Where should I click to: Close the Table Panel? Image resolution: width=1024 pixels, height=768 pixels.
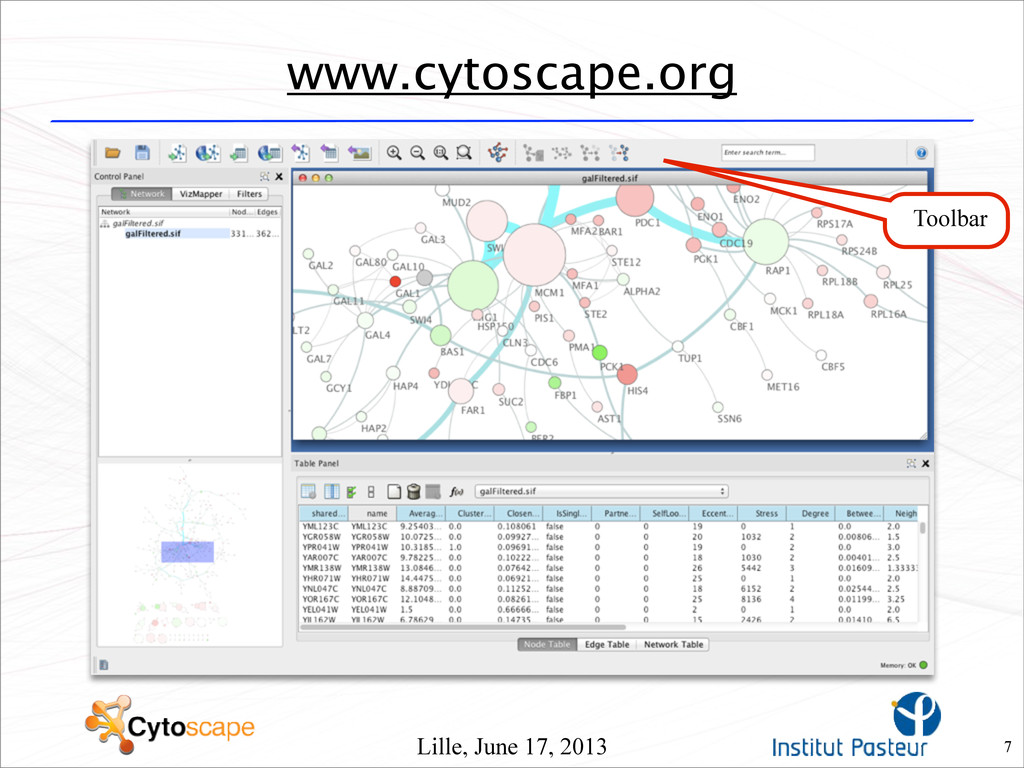click(925, 464)
